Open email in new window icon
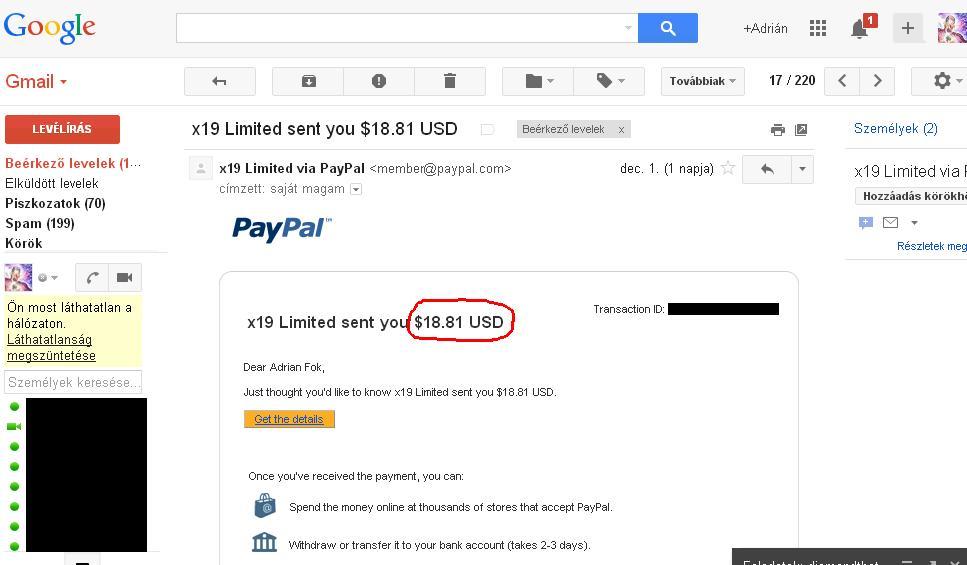The width and height of the screenshot is (967, 565). point(801,130)
